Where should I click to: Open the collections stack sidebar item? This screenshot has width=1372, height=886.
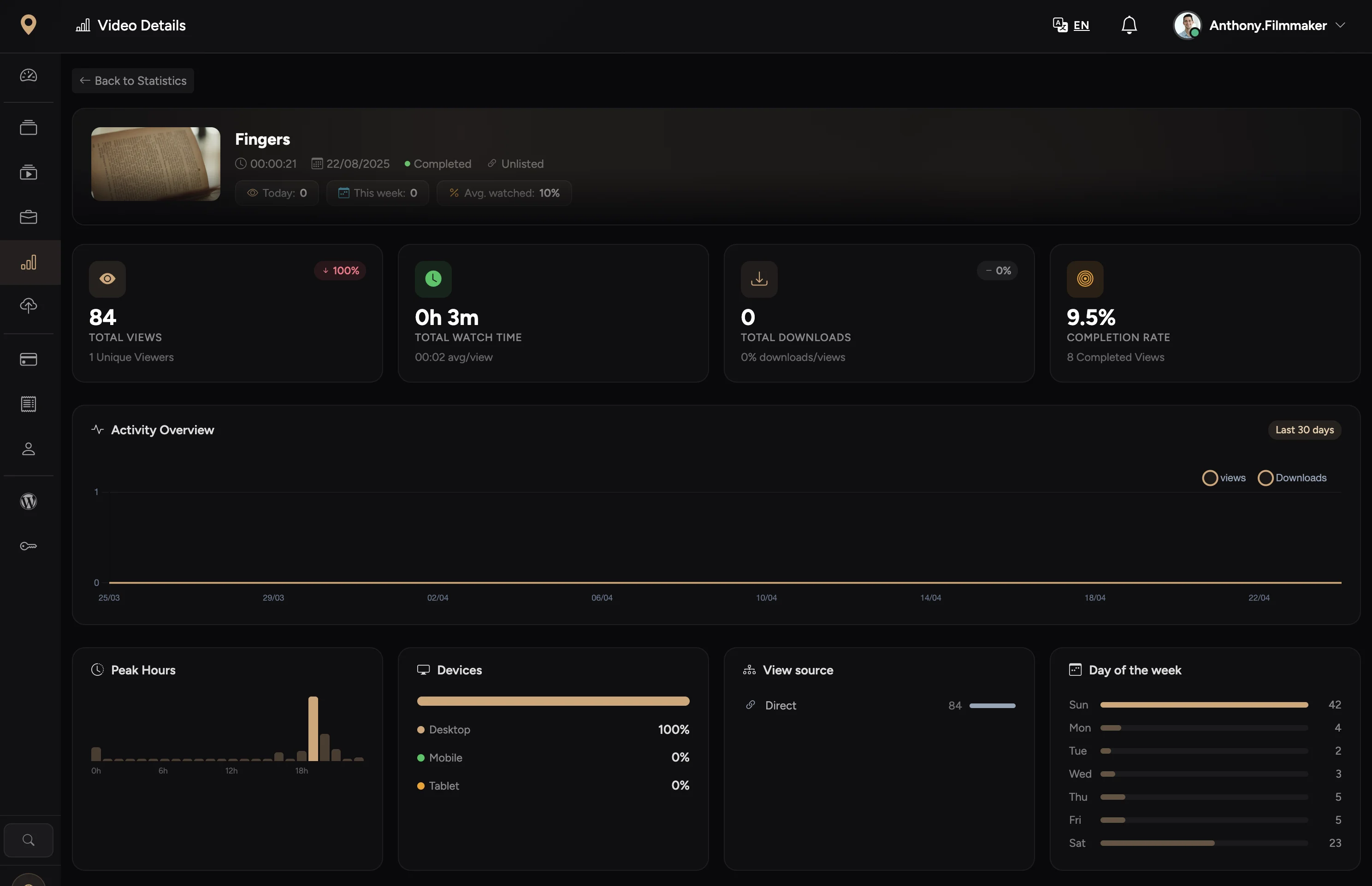pyautogui.click(x=29, y=127)
